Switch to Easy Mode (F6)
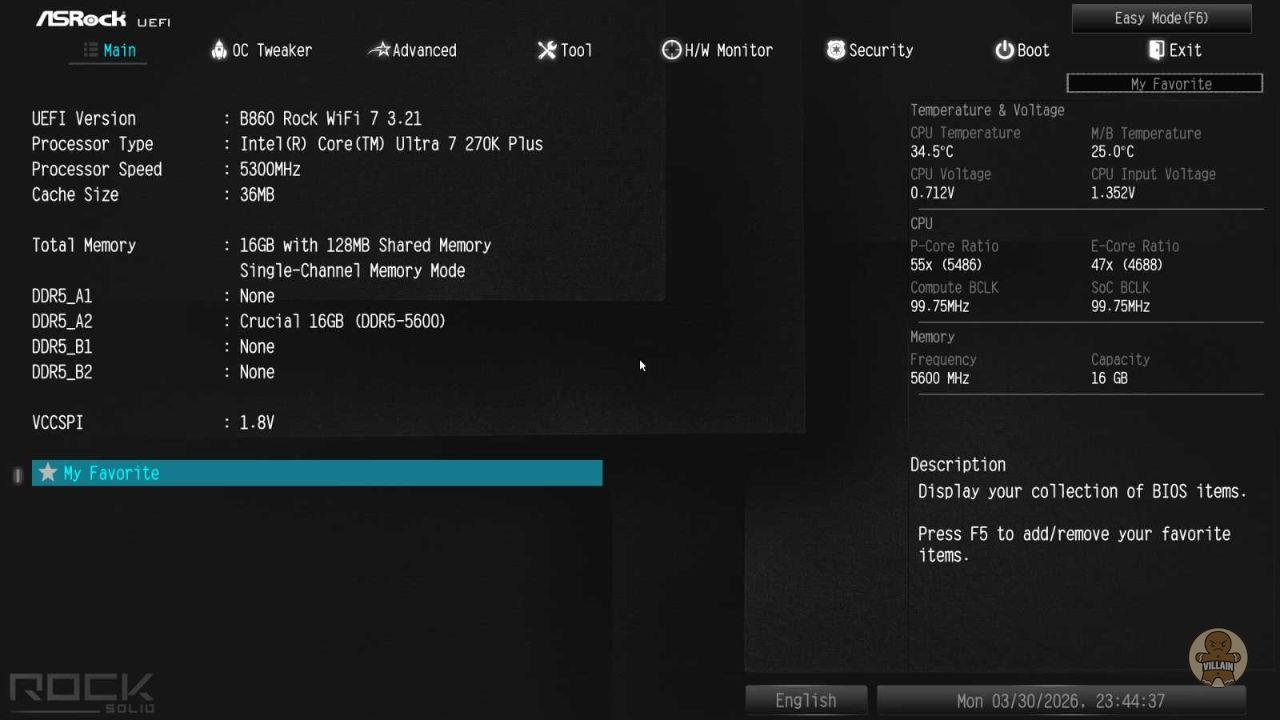Screen dimensions: 1280x720 click(1161, 18)
